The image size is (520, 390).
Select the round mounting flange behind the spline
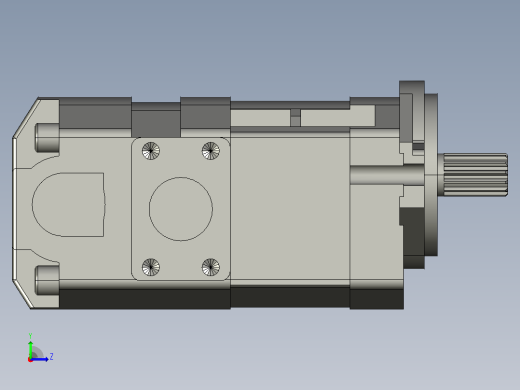click(x=431, y=175)
